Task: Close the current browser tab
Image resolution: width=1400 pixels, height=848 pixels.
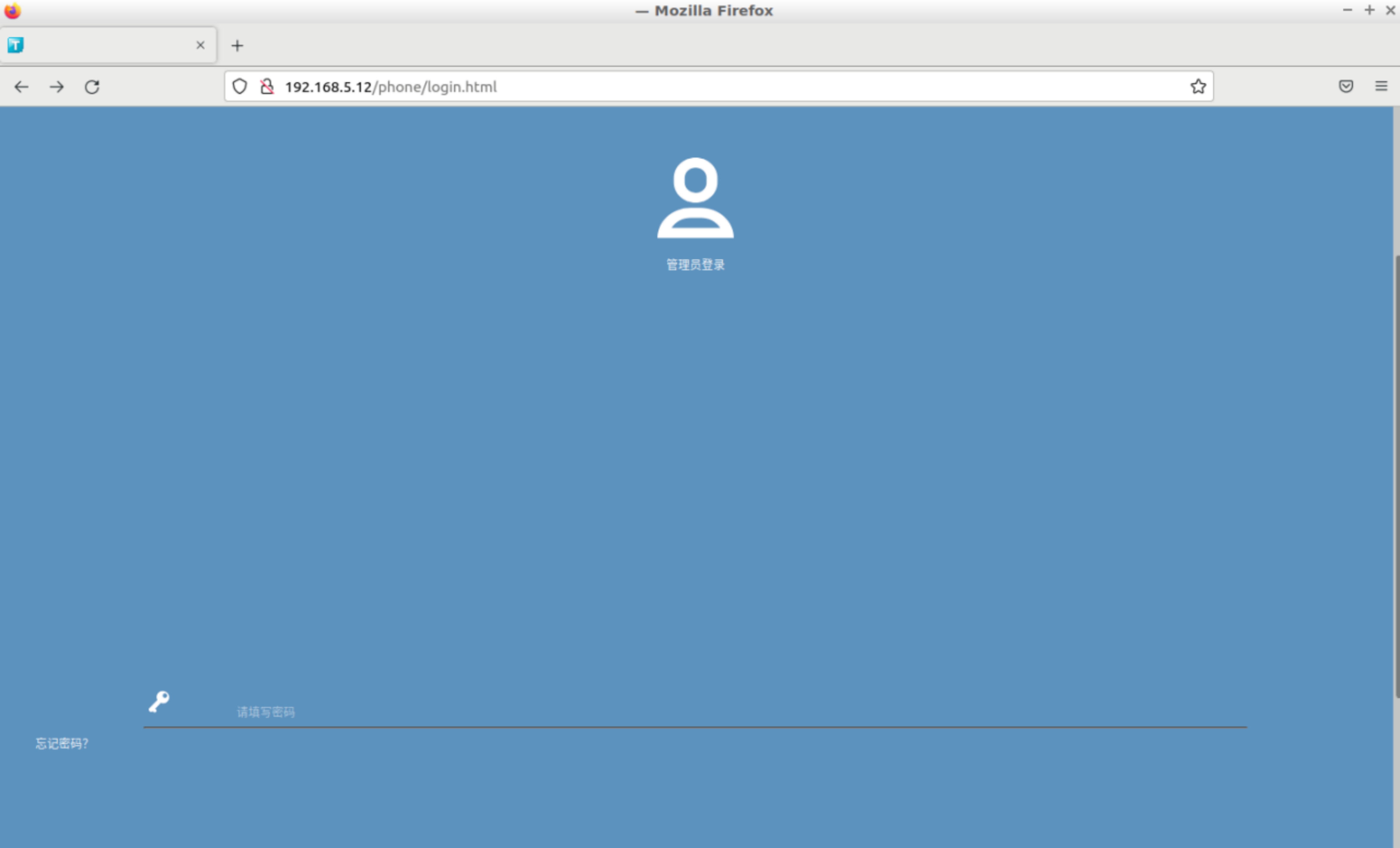Action: (x=200, y=45)
